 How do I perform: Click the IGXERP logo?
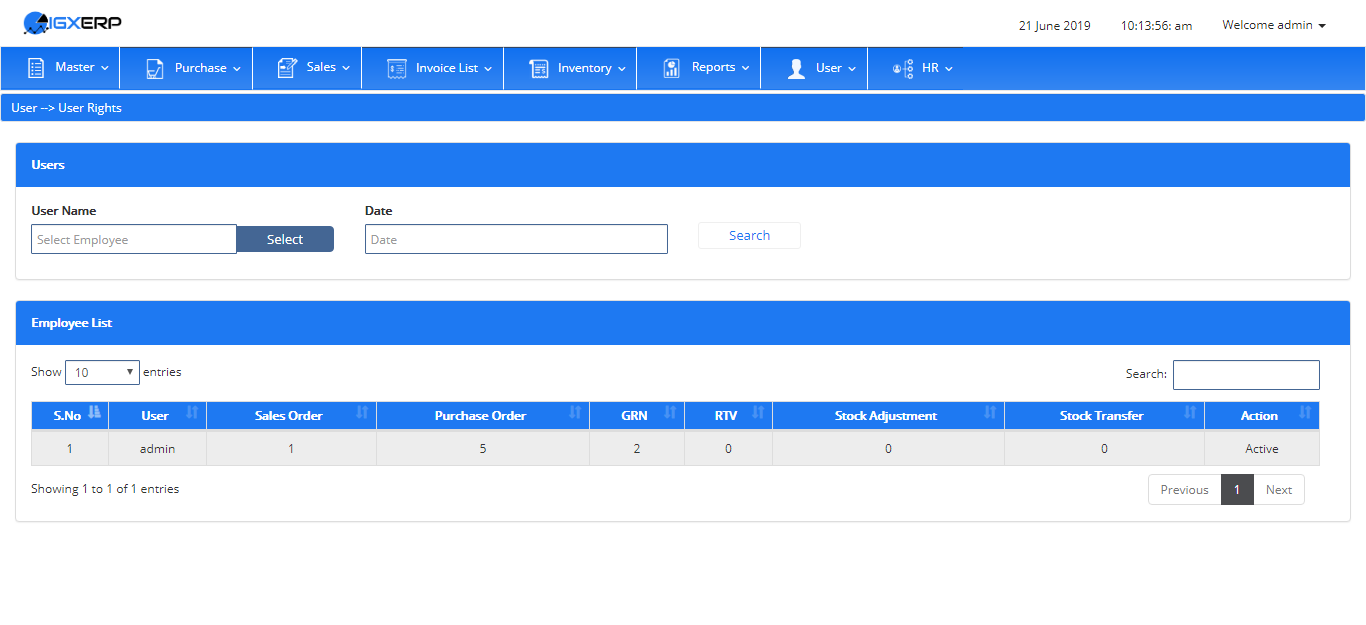[72, 21]
